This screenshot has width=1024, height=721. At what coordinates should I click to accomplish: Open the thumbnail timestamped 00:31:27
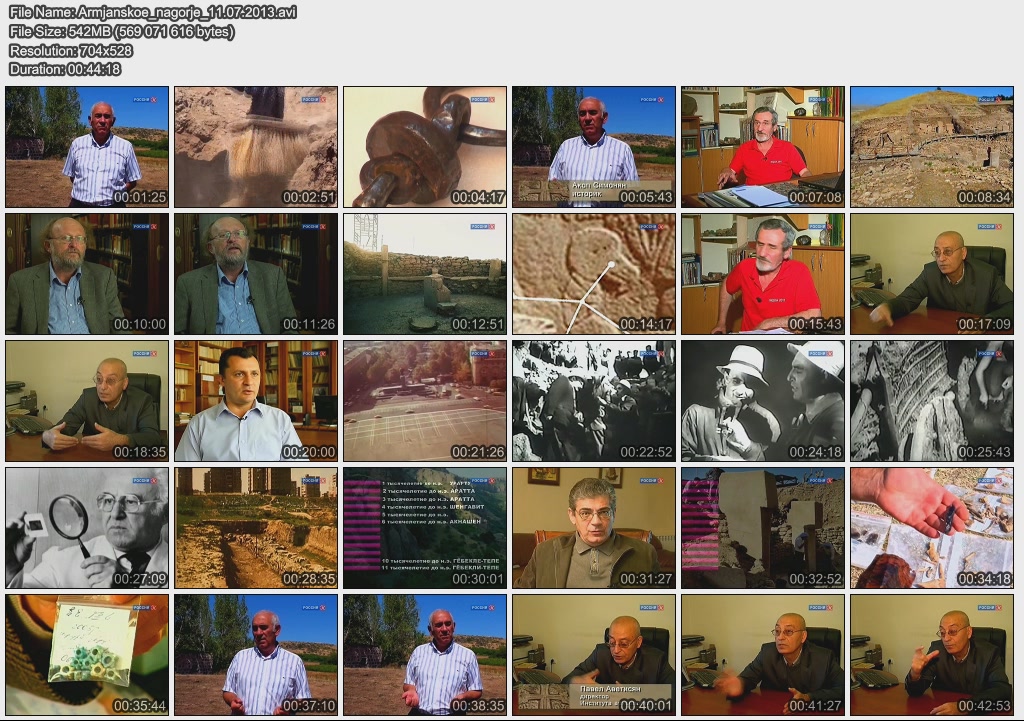tap(594, 527)
